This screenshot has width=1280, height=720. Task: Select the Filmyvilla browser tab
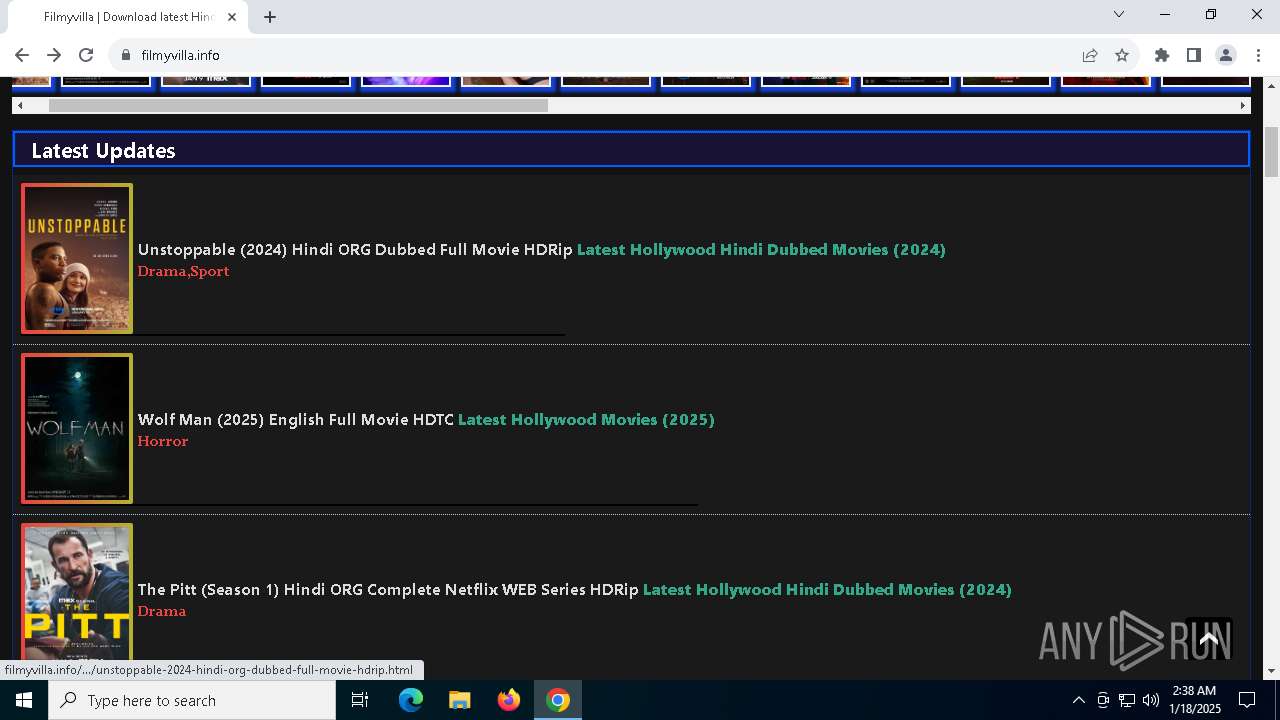128,17
